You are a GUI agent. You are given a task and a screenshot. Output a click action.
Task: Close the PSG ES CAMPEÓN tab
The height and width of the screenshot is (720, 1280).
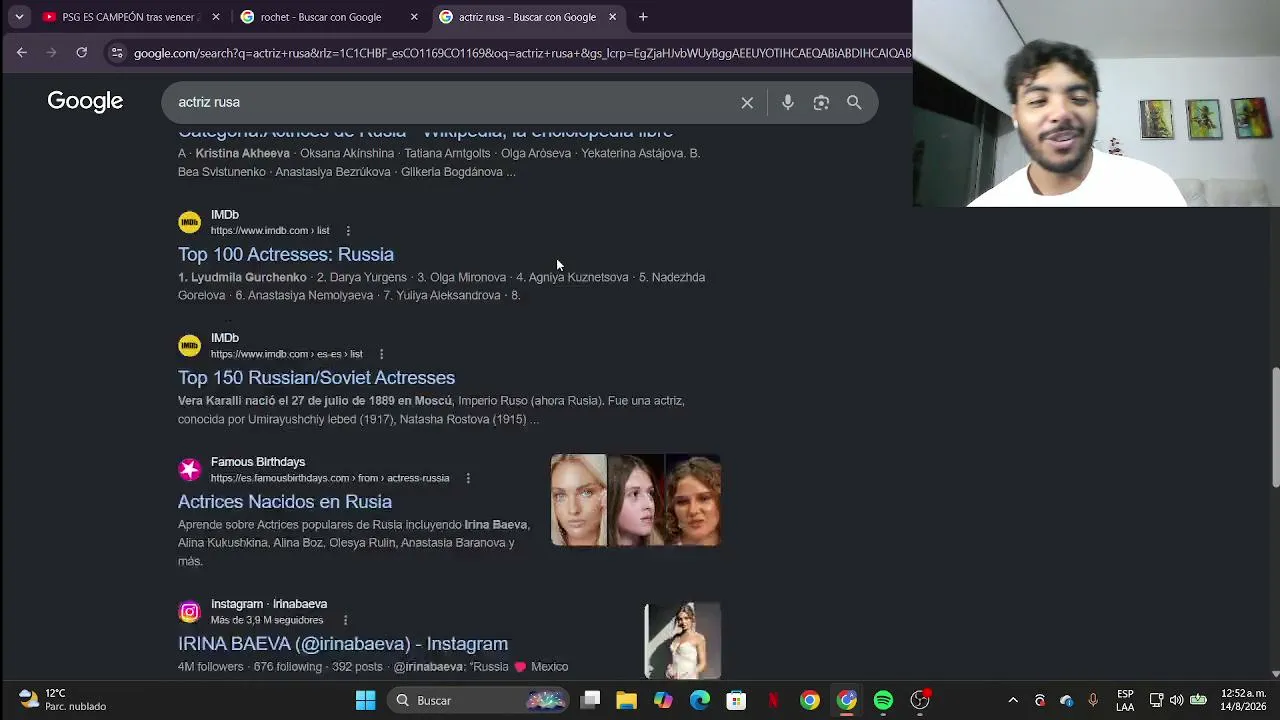[215, 17]
